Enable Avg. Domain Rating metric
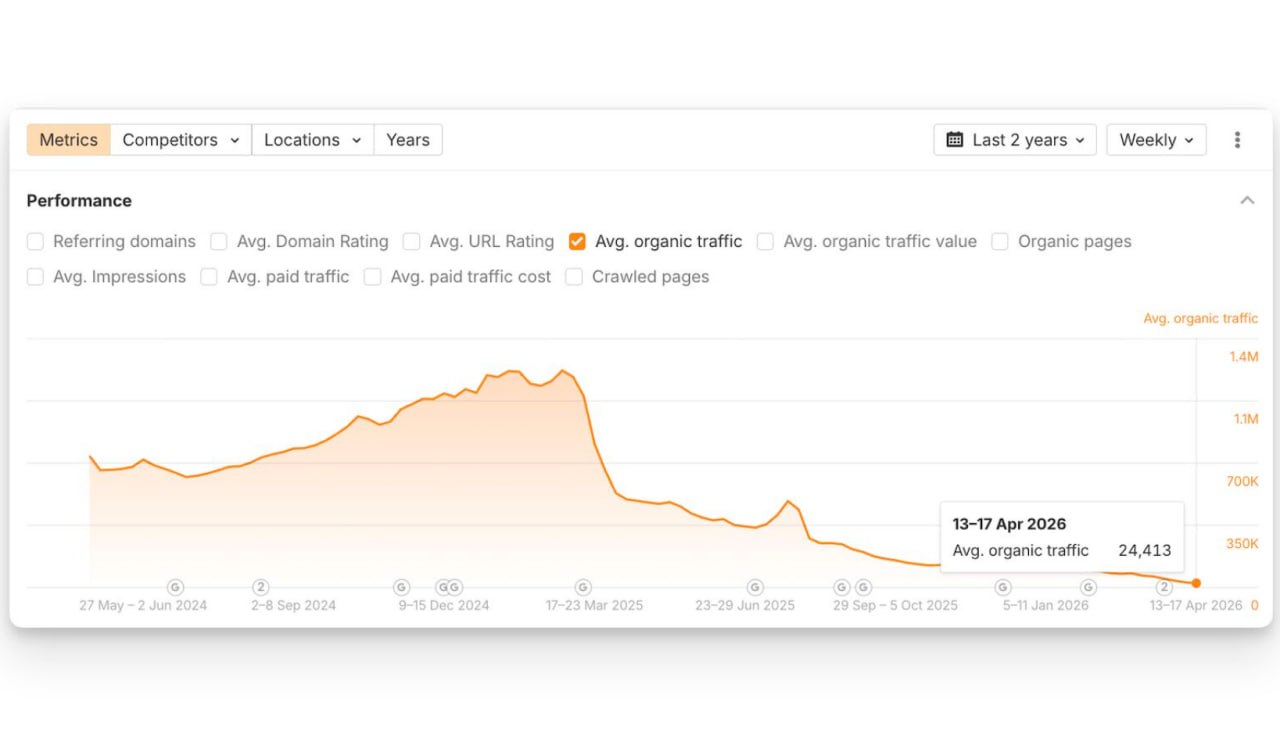 pos(219,241)
